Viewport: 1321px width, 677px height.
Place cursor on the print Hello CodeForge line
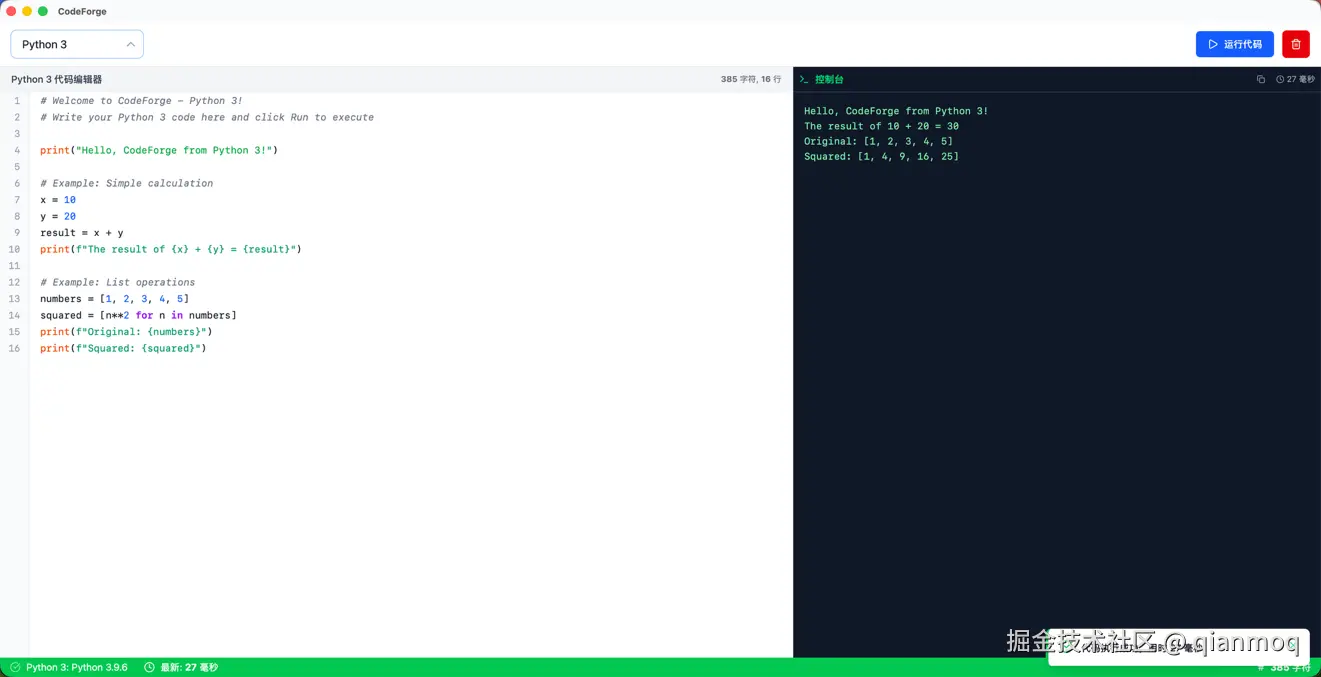(158, 150)
